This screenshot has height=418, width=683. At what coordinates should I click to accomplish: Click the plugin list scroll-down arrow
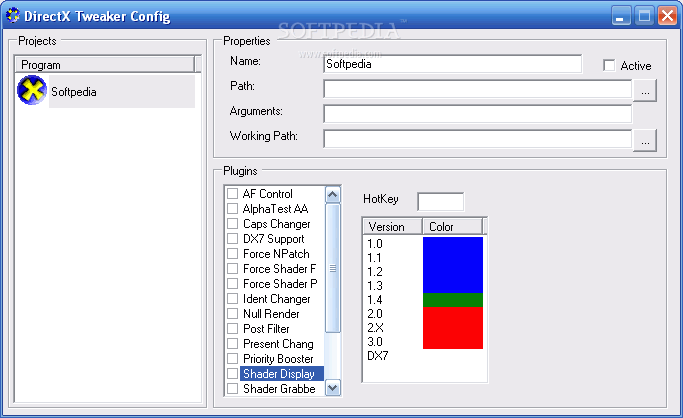(333, 387)
